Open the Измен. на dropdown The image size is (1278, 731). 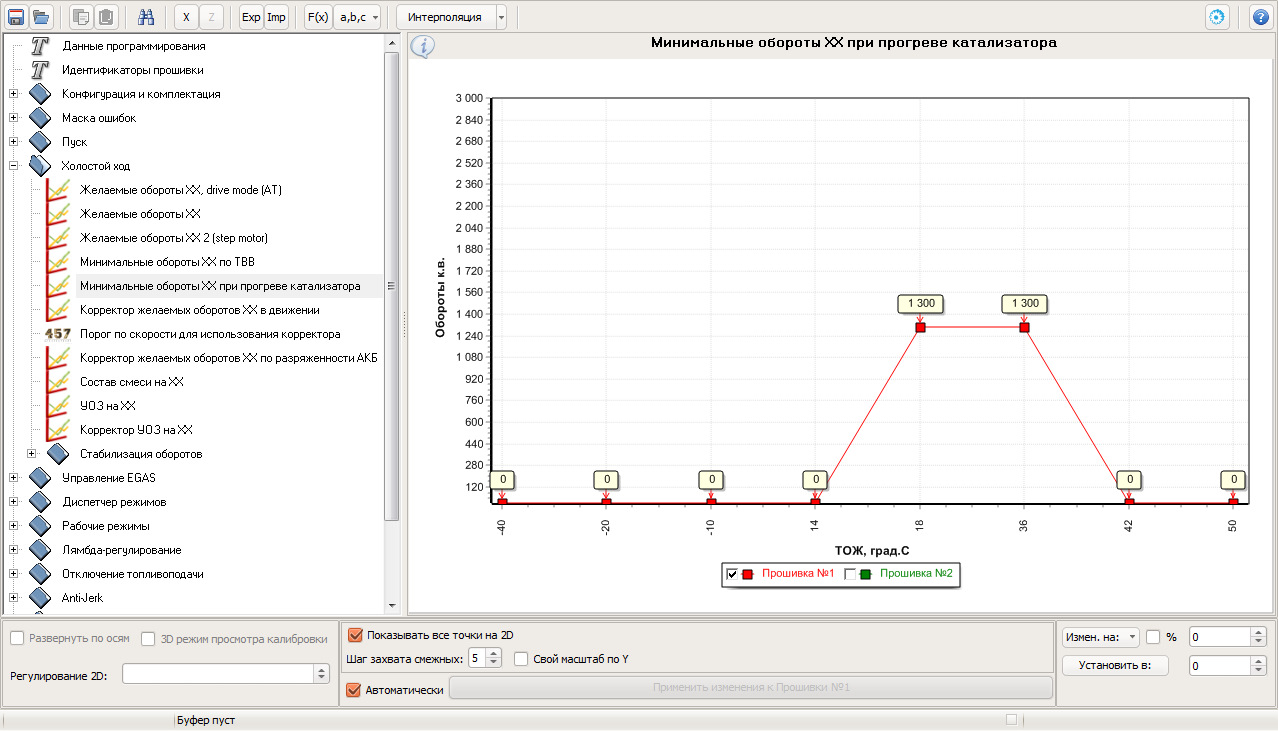[1100, 637]
